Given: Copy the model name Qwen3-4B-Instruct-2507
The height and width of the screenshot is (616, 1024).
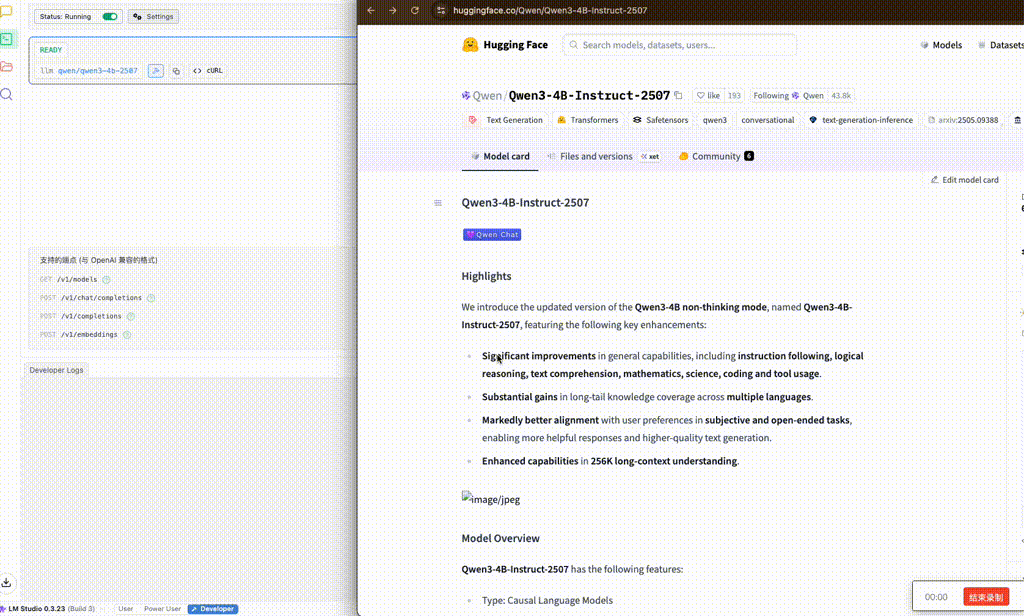Looking at the screenshot, I should coord(679,95).
